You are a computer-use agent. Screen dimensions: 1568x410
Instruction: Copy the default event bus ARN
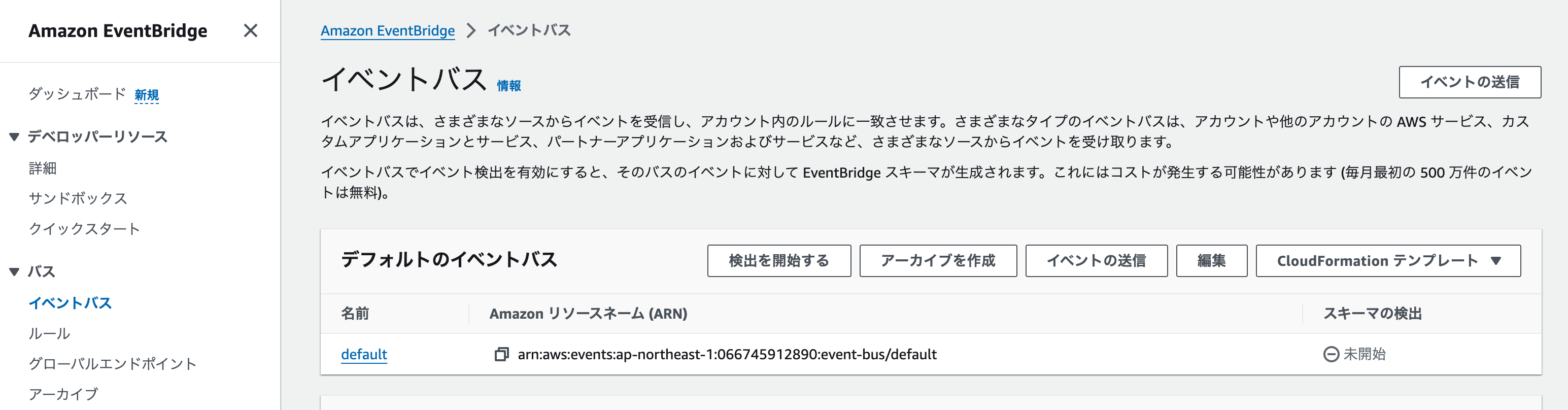coord(500,354)
